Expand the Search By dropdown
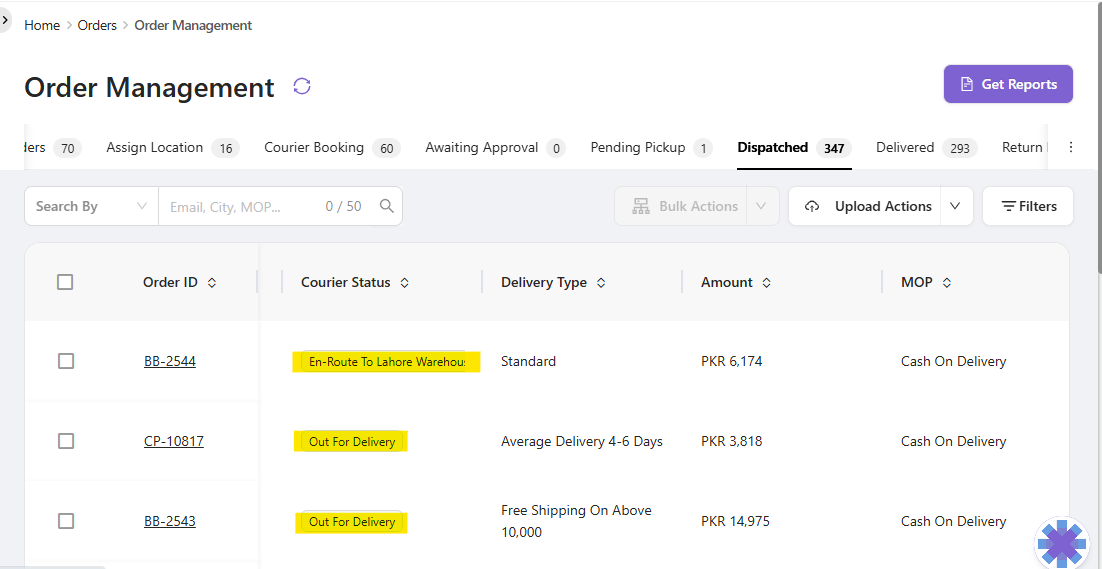This screenshot has width=1102, height=569. [x=91, y=206]
